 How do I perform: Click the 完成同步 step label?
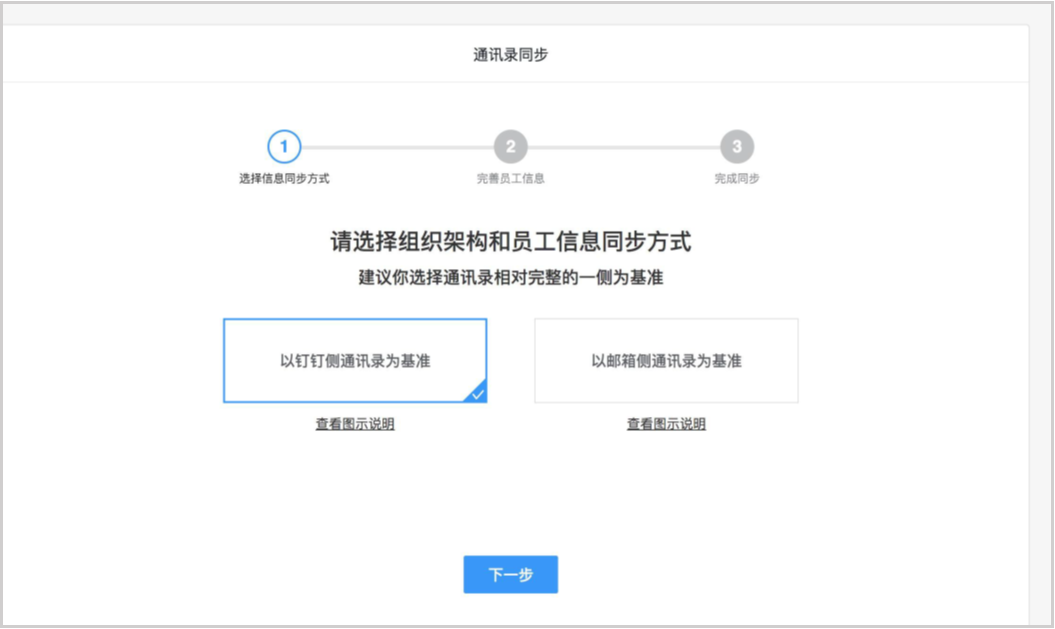click(737, 179)
